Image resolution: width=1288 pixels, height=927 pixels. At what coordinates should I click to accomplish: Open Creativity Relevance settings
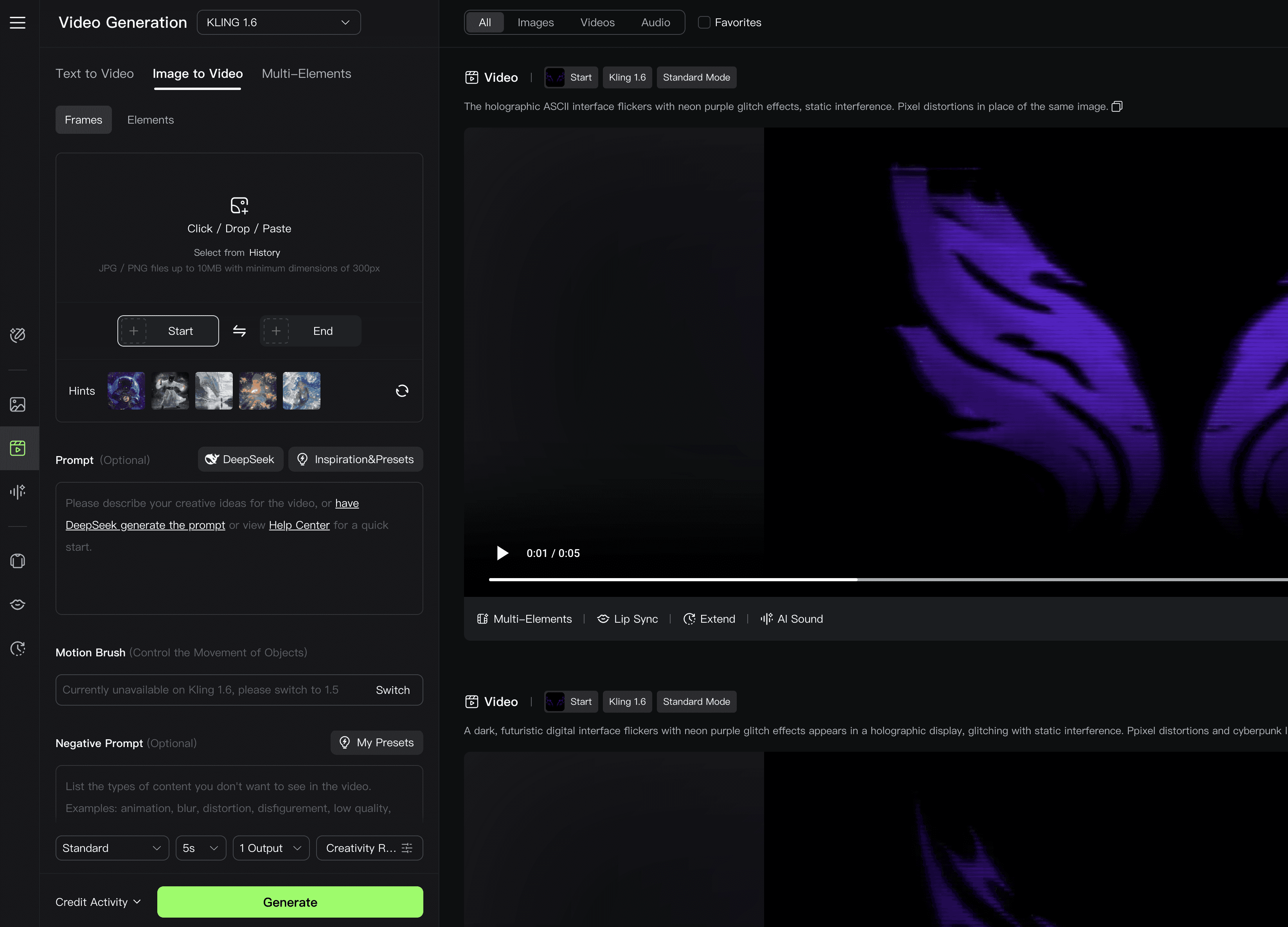click(x=370, y=848)
